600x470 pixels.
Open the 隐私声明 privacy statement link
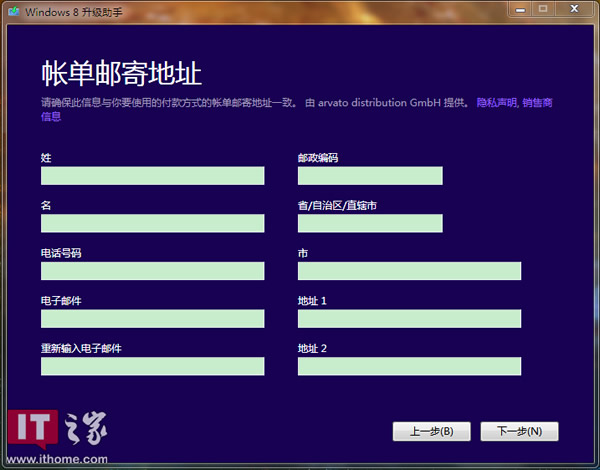pyautogui.click(x=496, y=103)
